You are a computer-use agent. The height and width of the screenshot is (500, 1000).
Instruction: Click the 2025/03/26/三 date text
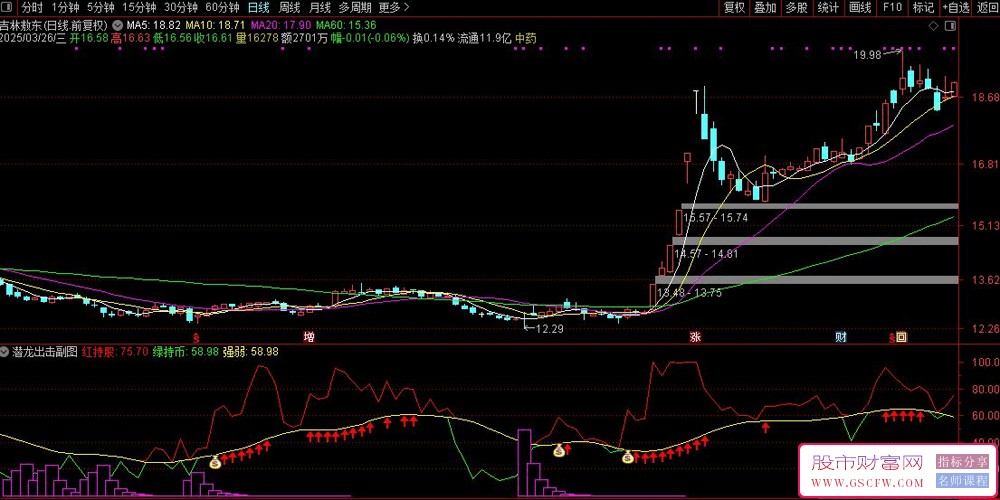[33, 38]
